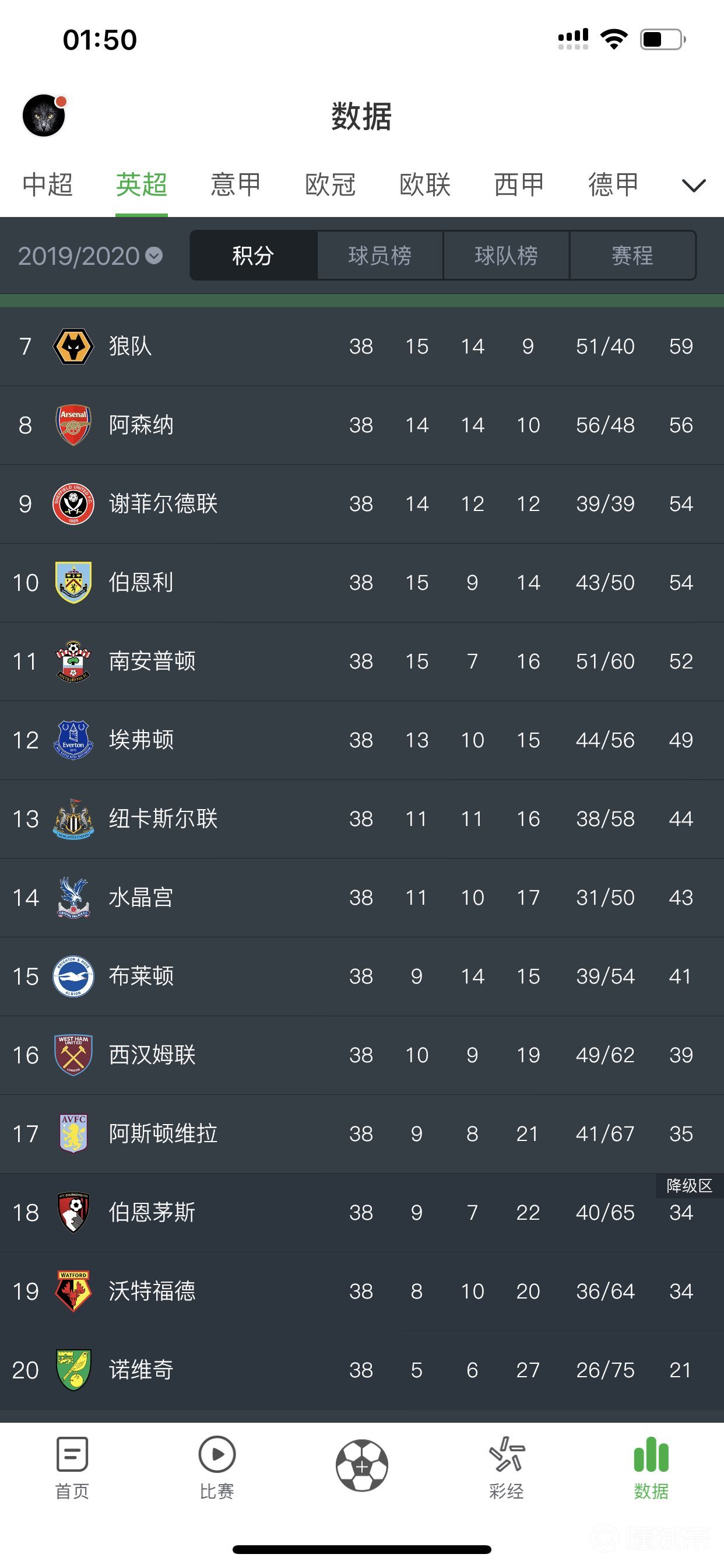Image resolution: width=724 pixels, height=1568 pixels.
Task: Tap the profile avatar icon
Action: click(x=44, y=115)
